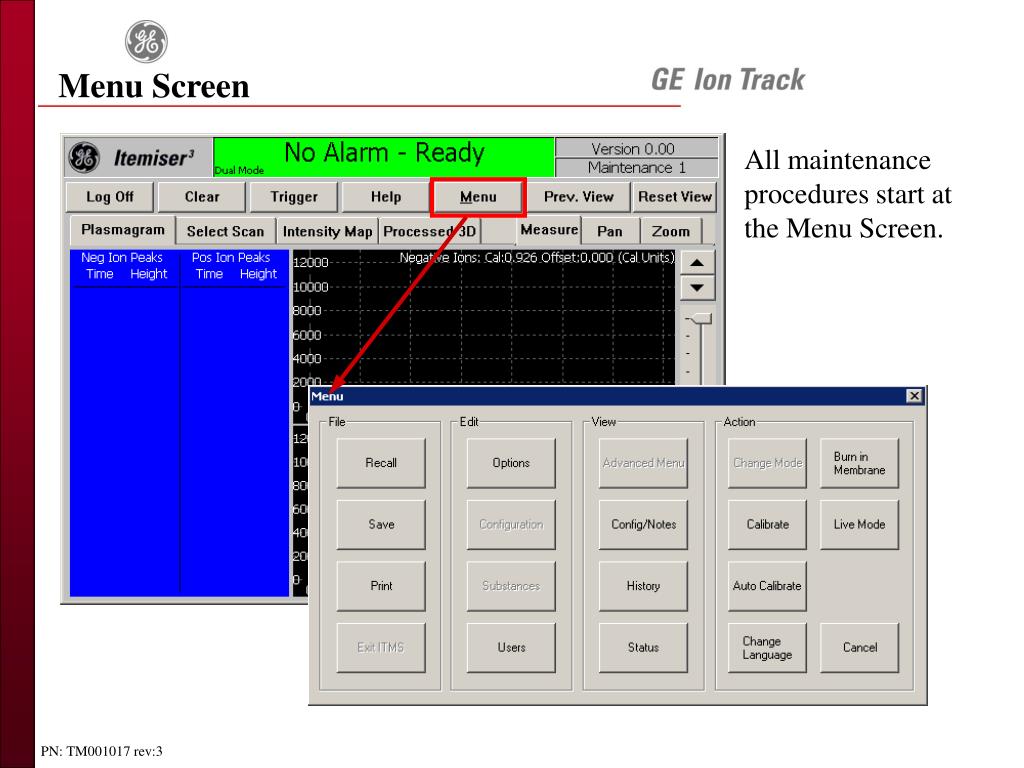Go to Prev. View
Image resolution: width=1024 pixels, height=768 pixels.
point(579,197)
